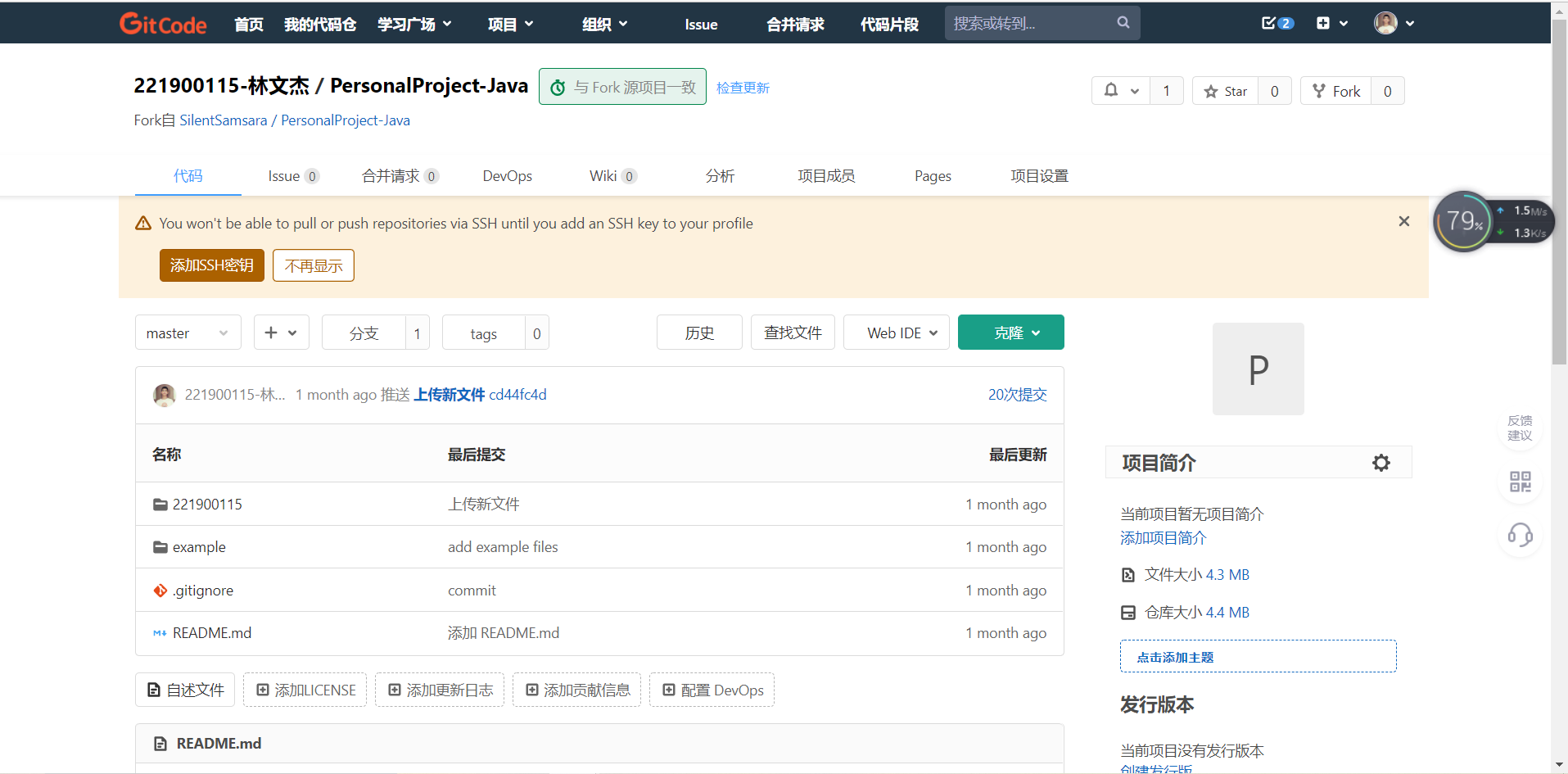The width and height of the screenshot is (1568, 774).
Task: Expand the 学习广场 menu
Action: tap(414, 25)
